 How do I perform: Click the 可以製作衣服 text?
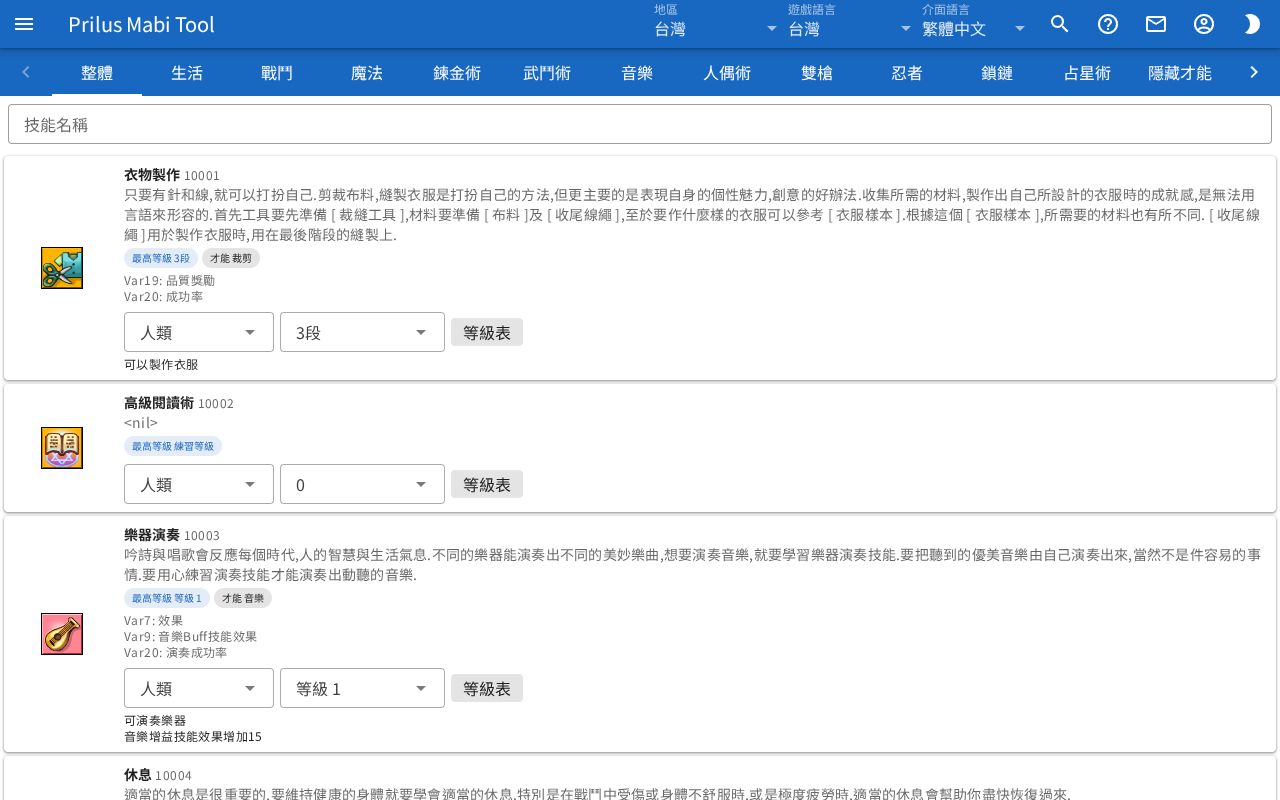pyautogui.click(x=161, y=364)
